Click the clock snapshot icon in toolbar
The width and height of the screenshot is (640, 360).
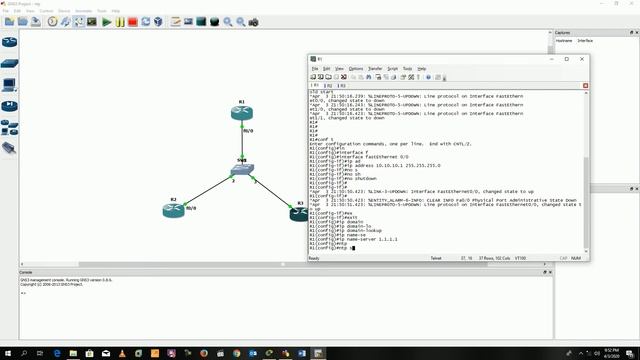tap(52, 22)
